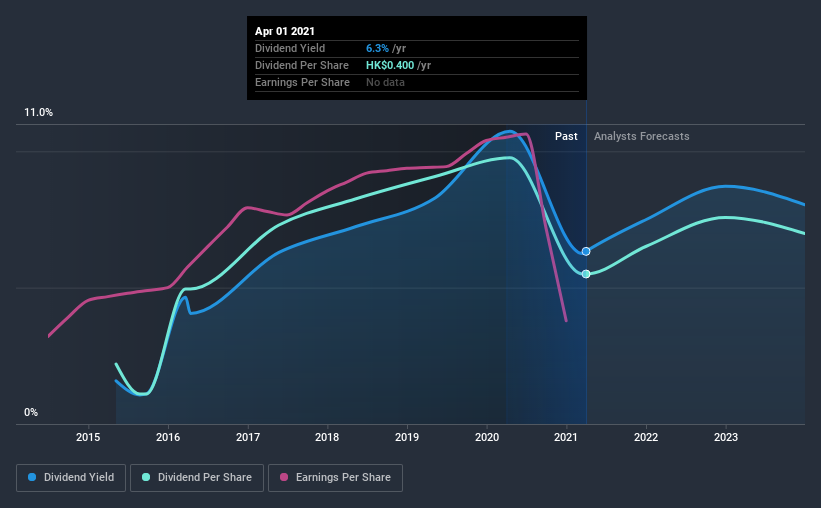Click the 2020 x-axis label
This screenshot has height=508, width=821.
(x=487, y=437)
